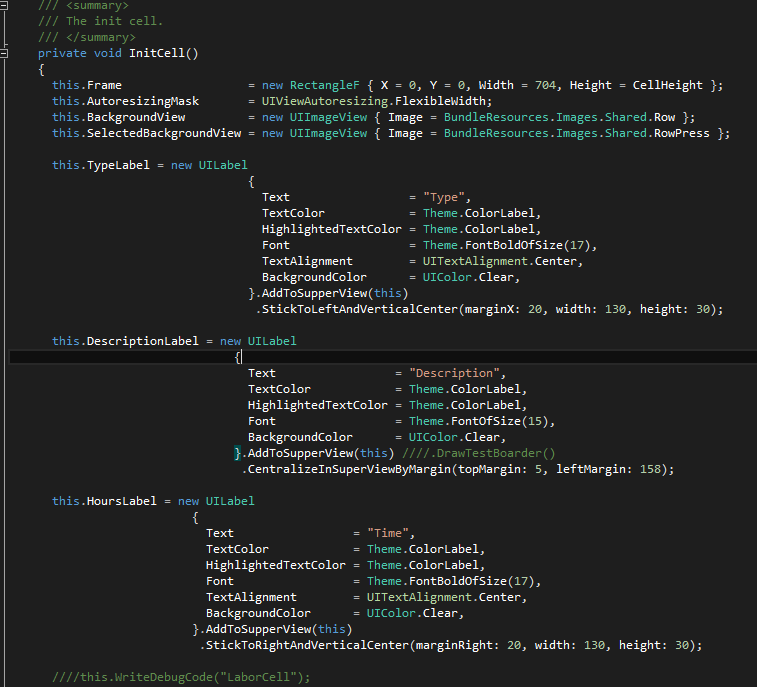Click the HoursLabel field name
Viewport: 757px width, 687px height.
coord(122,501)
